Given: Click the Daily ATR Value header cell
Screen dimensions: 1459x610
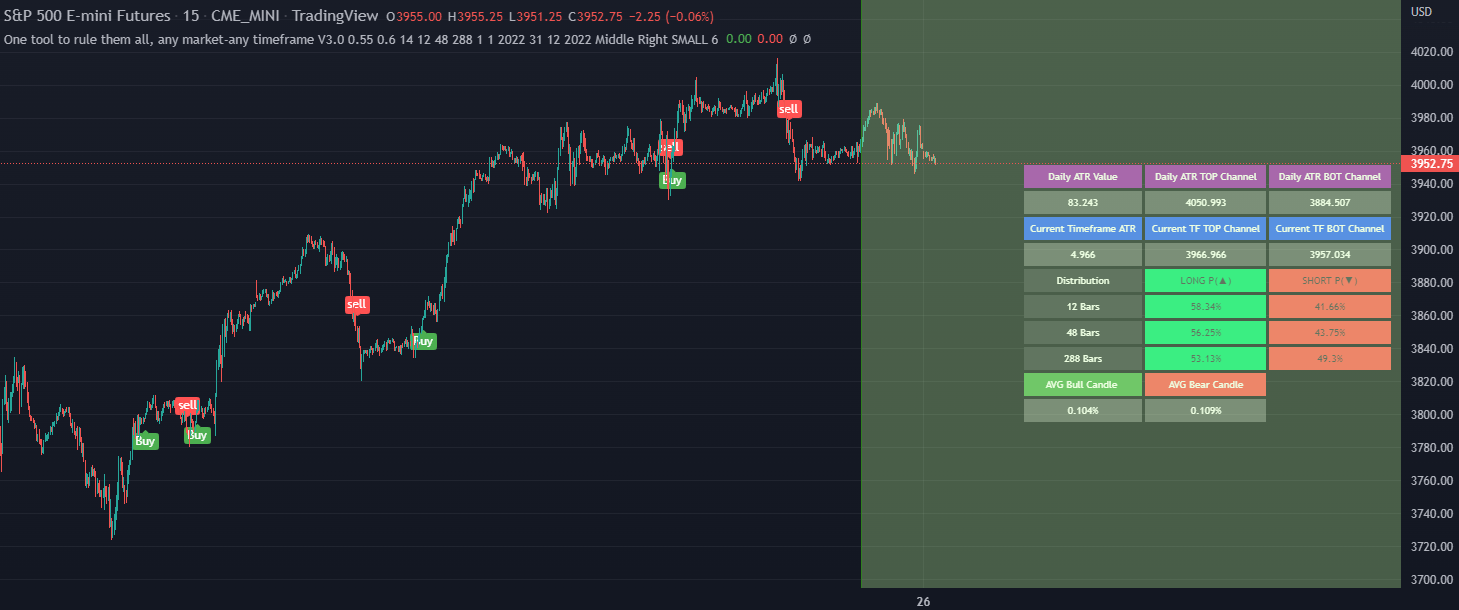Looking at the screenshot, I should coord(1082,177).
